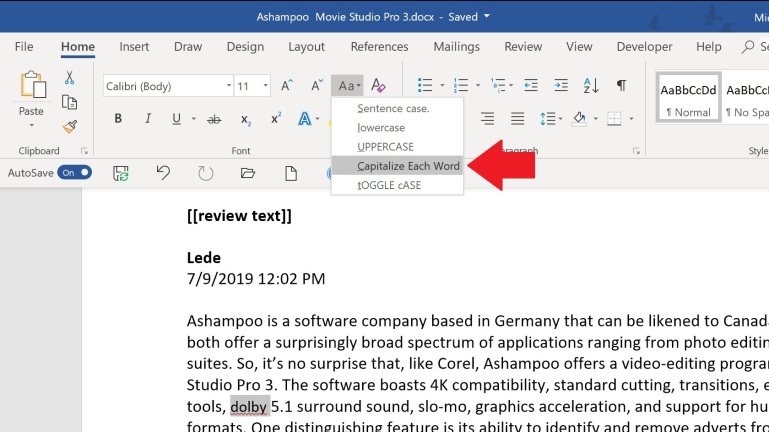The height and width of the screenshot is (432, 769).
Task: Apply the Normal style from gallery
Action: (x=688, y=98)
